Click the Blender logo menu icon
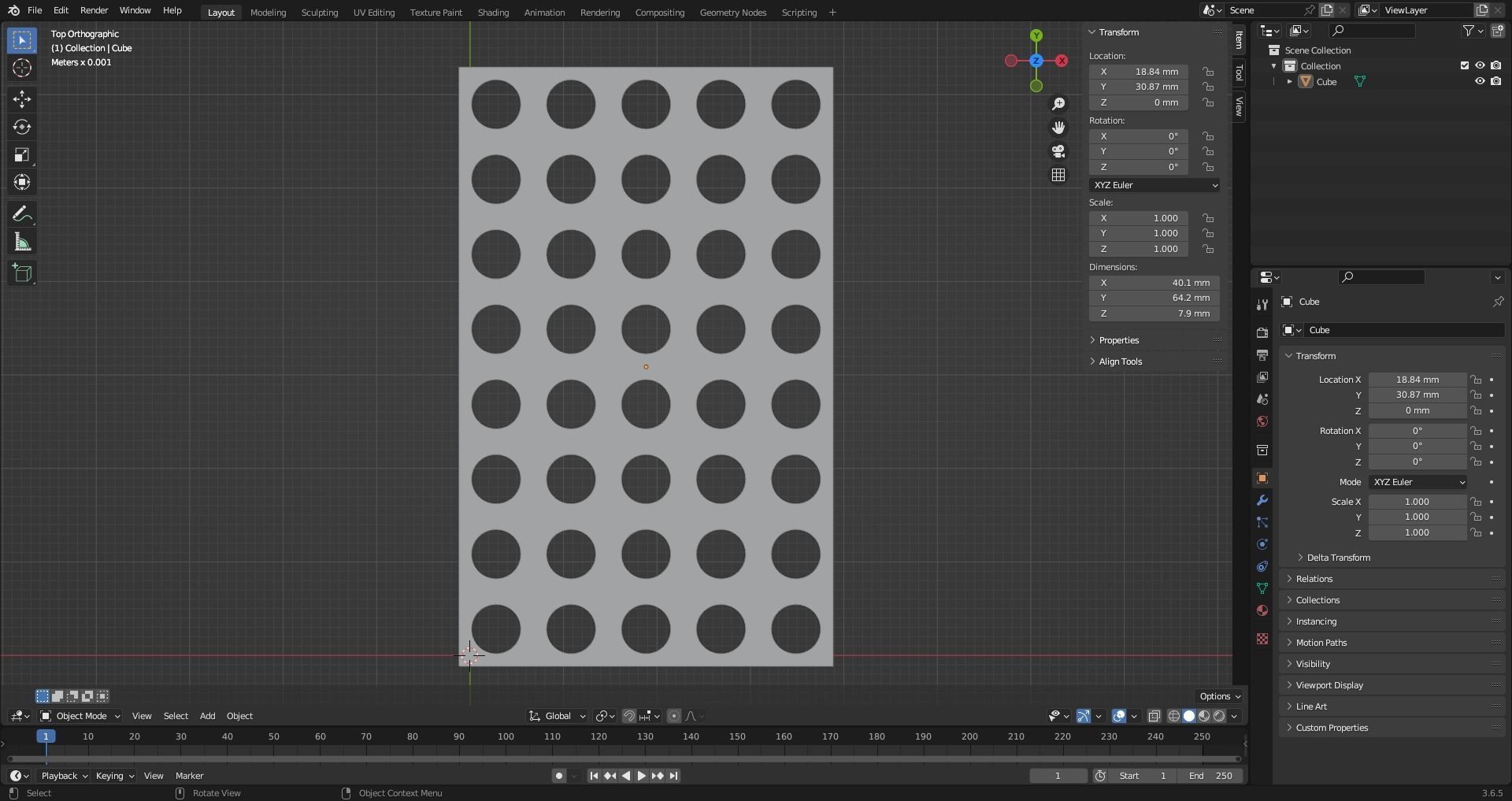This screenshot has width=1512, height=801. click(13, 11)
